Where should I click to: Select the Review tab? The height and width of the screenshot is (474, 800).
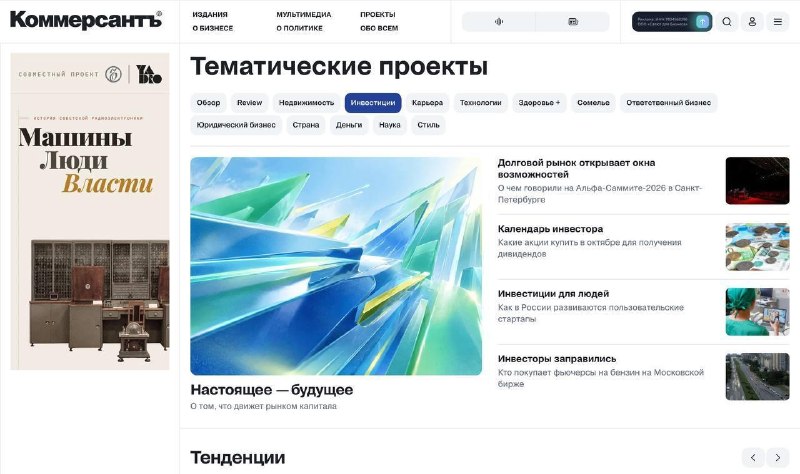point(249,103)
